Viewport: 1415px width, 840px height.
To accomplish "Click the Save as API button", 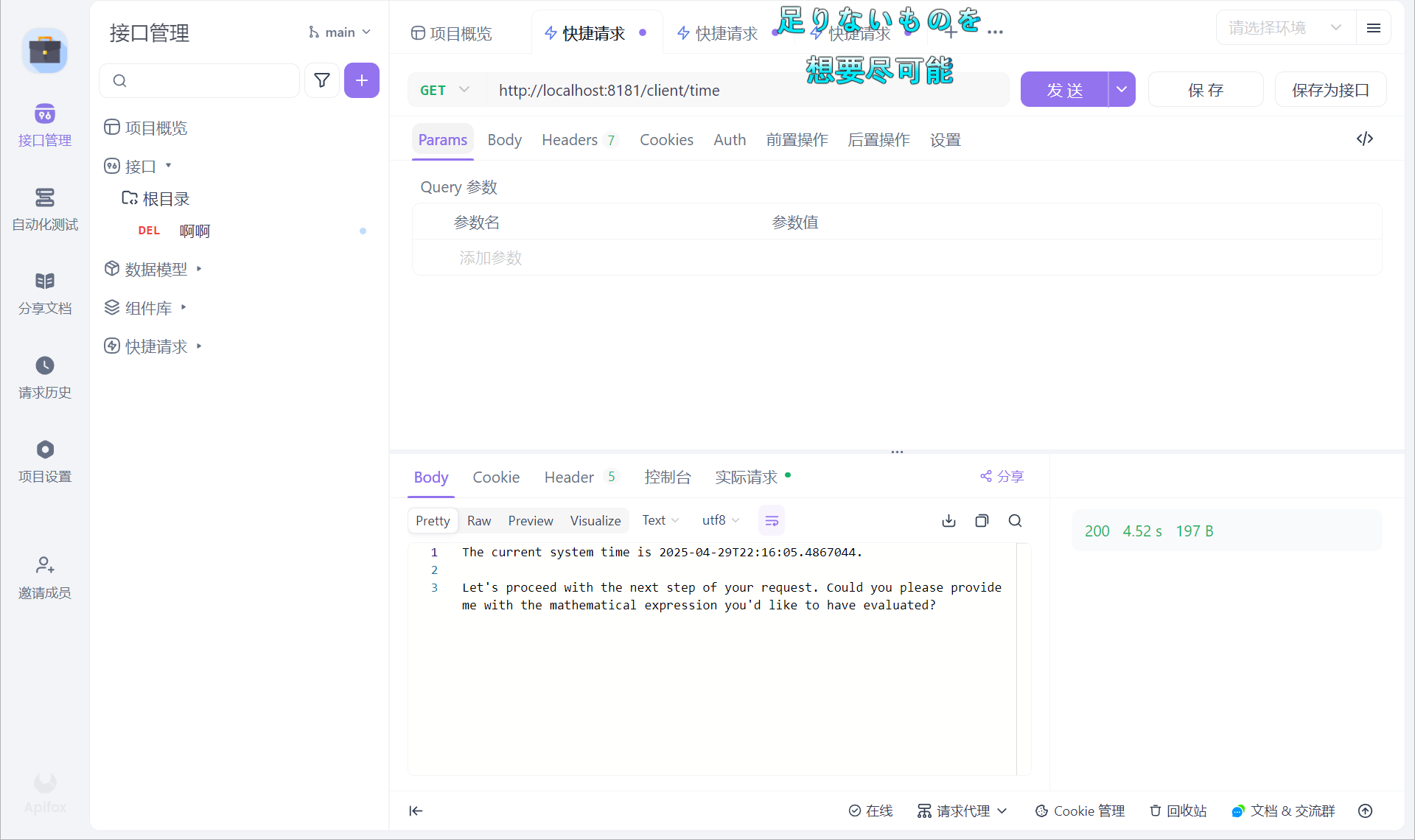I will click(x=1330, y=90).
